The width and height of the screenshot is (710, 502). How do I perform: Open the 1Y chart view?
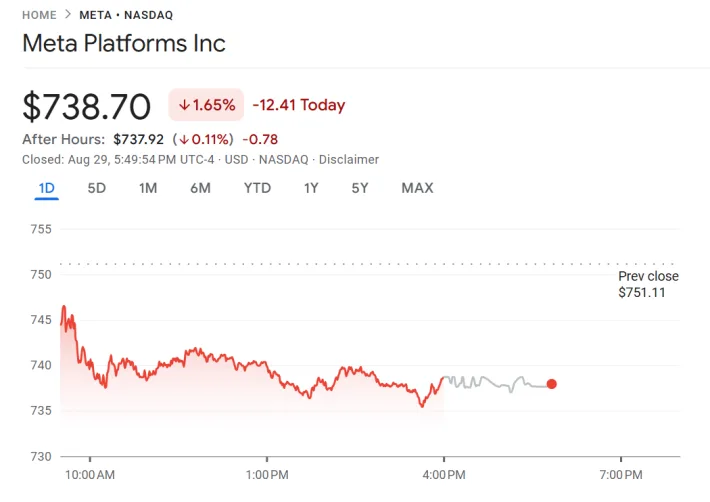pyautogui.click(x=311, y=188)
